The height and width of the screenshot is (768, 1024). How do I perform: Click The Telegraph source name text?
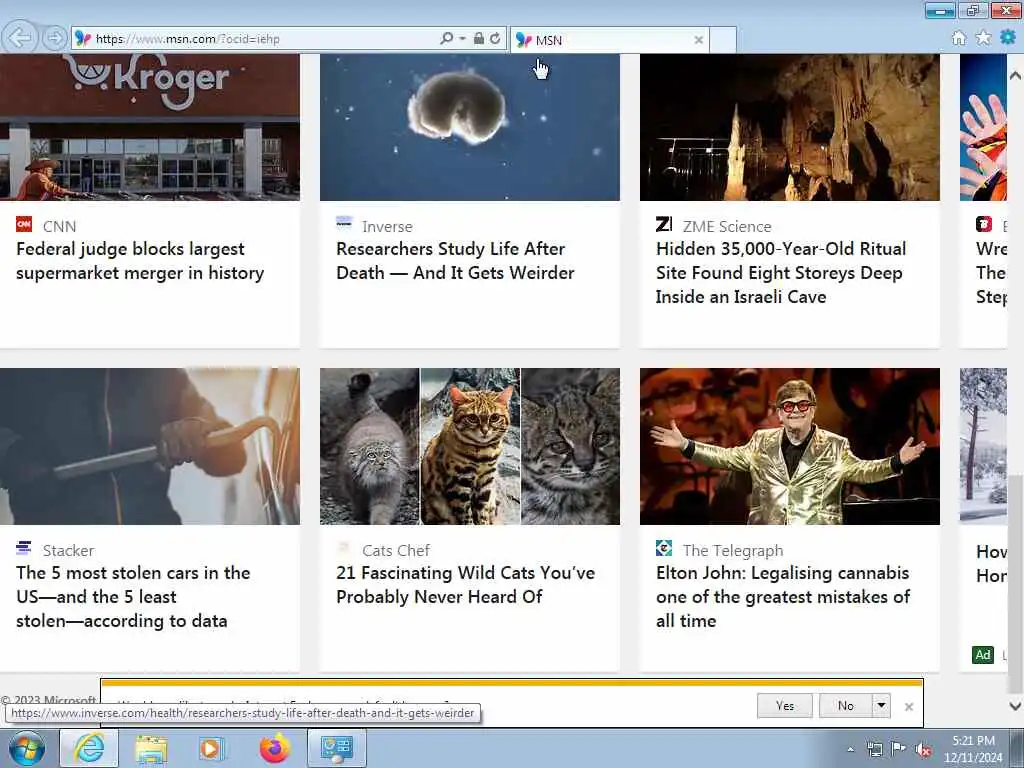point(733,551)
